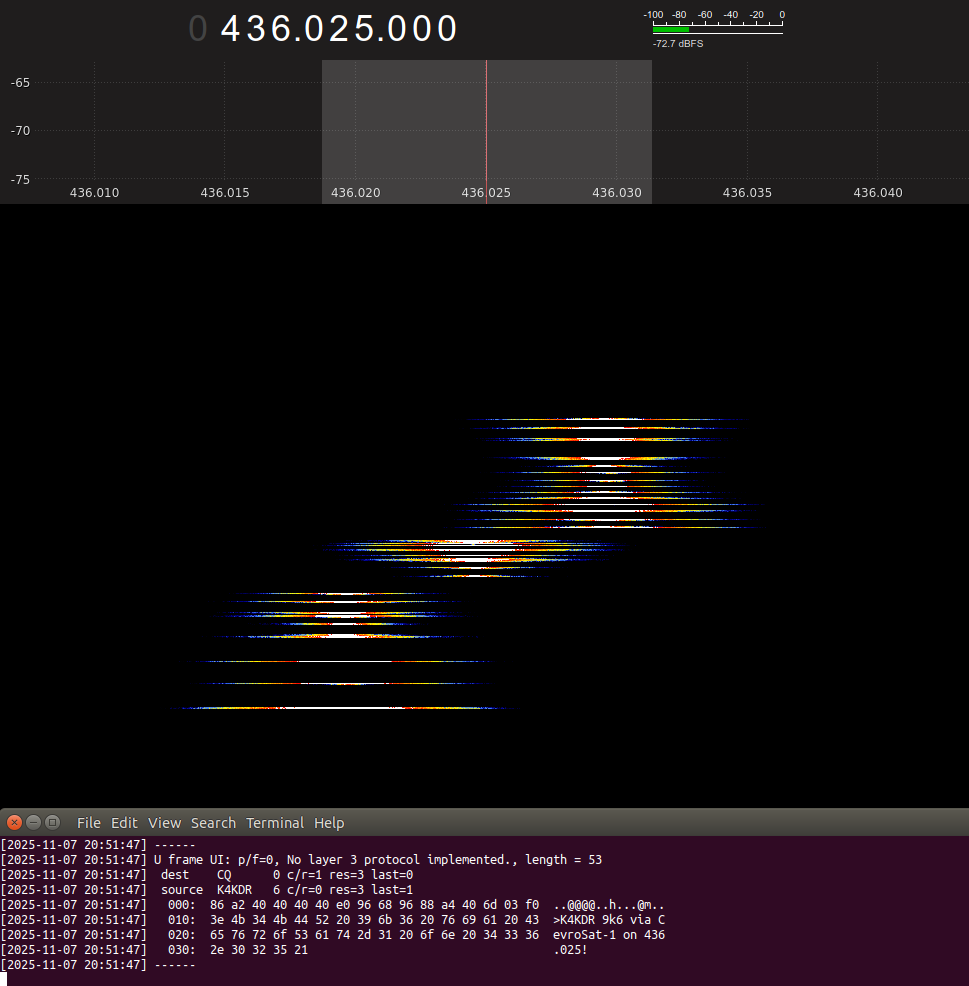Open the Terminal menu

click(x=275, y=823)
